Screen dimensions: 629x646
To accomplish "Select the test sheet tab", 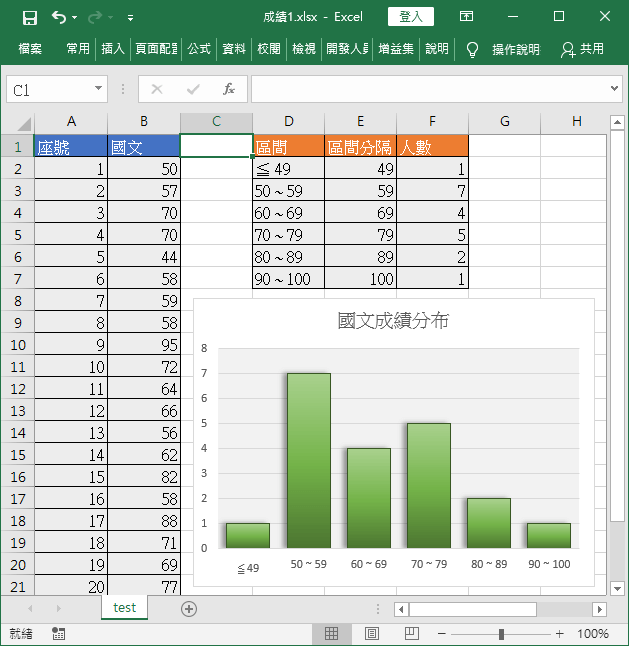I will [124, 607].
